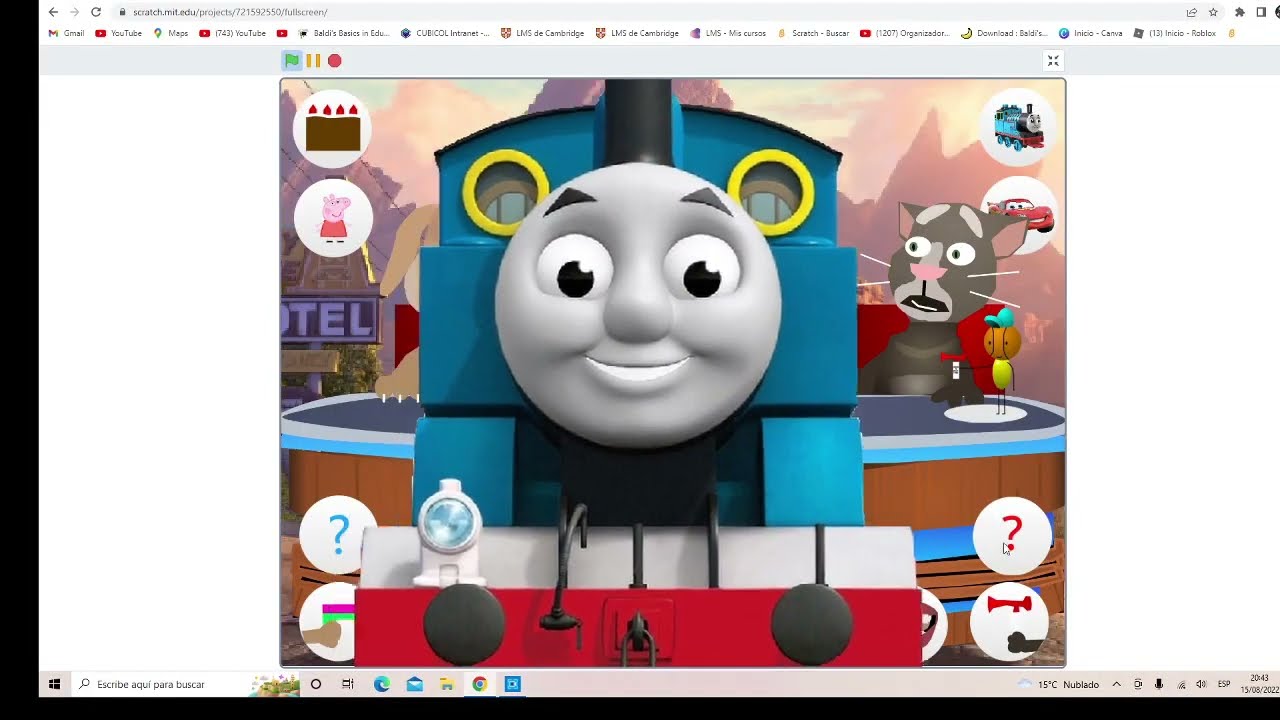Switch to Chrome in taskbar

click(x=480, y=684)
